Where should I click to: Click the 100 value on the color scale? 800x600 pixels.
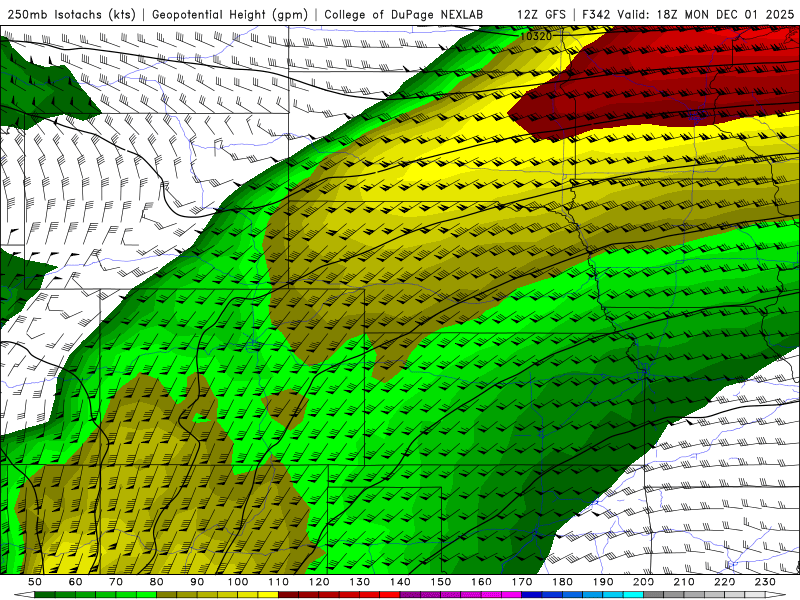[238, 582]
